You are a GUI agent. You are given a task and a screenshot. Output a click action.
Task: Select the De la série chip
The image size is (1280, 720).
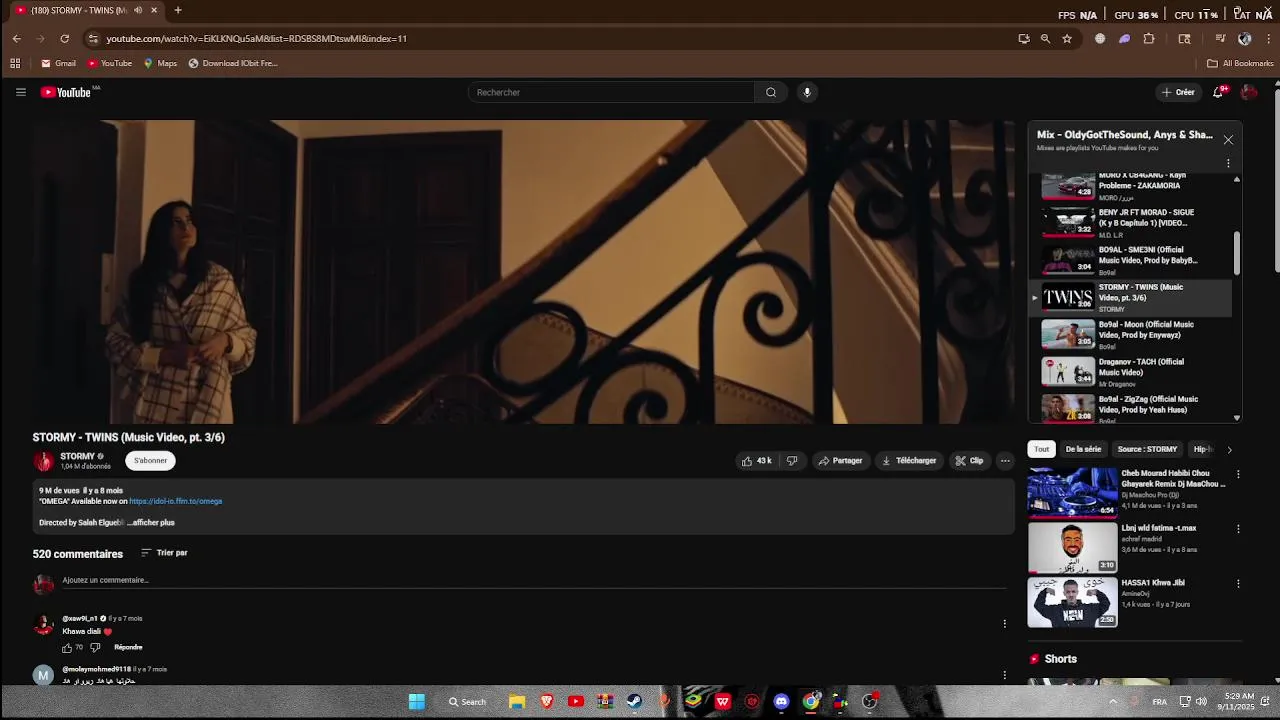[x=1083, y=450]
